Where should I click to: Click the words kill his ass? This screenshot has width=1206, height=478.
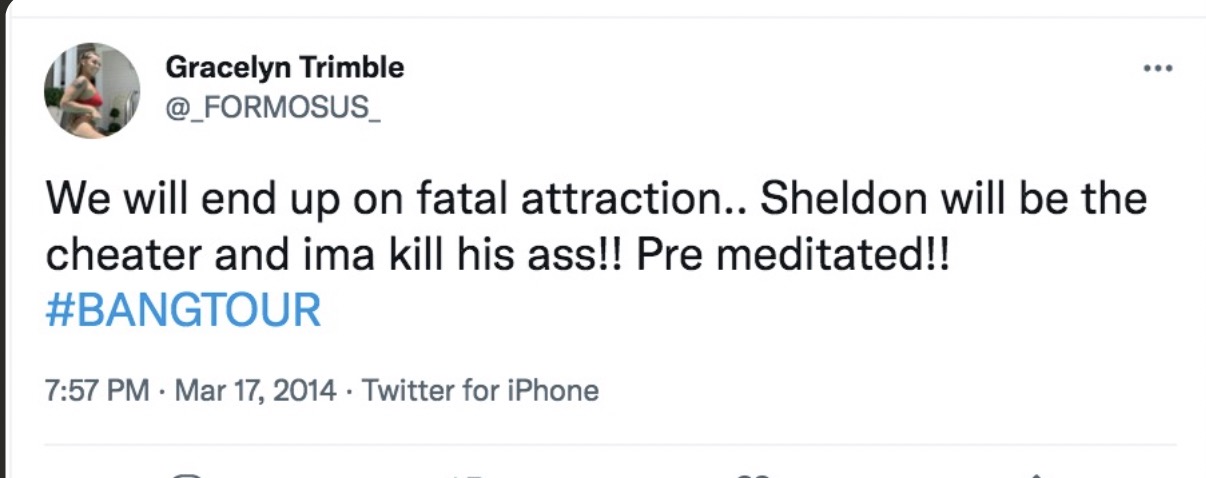pos(470,255)
